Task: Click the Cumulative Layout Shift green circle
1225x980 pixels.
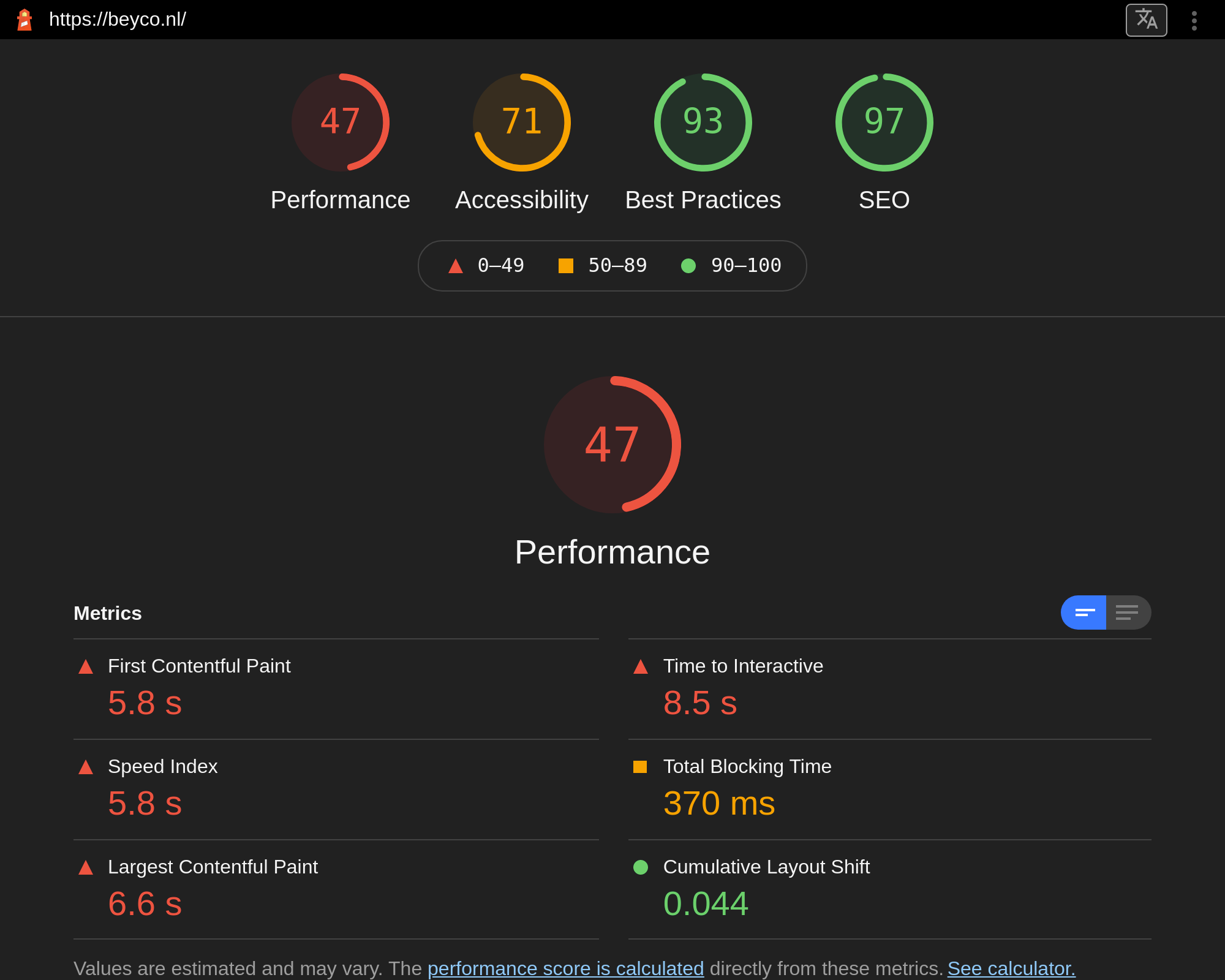Action: 641,867
